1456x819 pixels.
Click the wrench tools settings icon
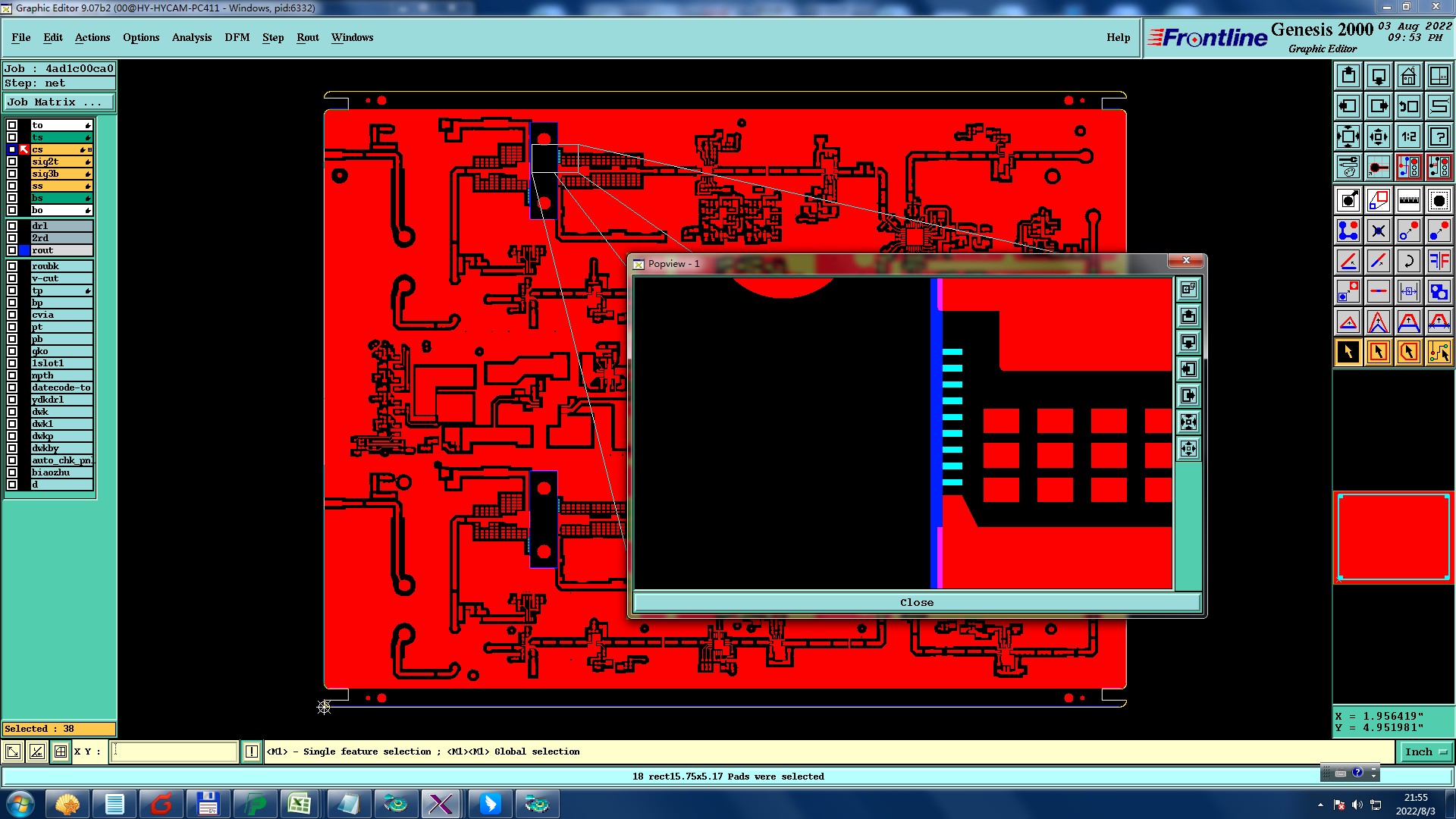coord(1348,166)
